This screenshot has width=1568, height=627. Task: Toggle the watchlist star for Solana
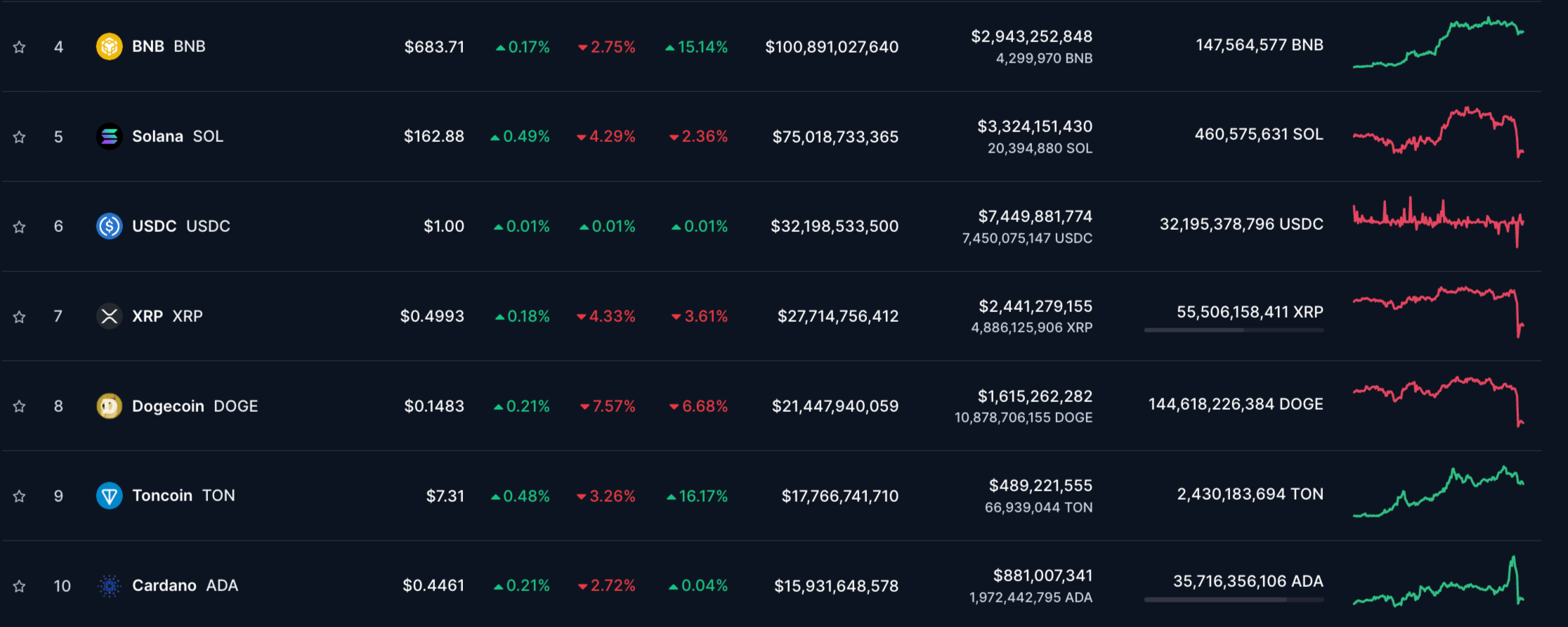tap(19, 136)
